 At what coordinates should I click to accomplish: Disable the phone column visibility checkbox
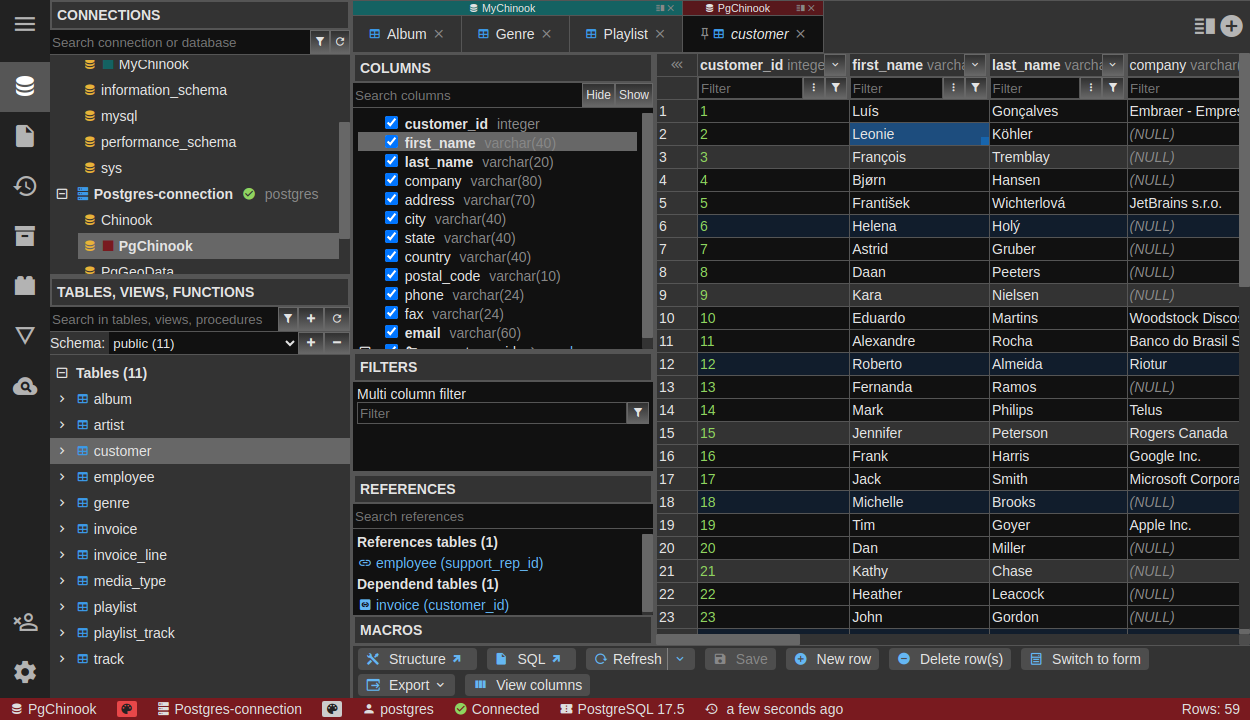tap(391, 295)
